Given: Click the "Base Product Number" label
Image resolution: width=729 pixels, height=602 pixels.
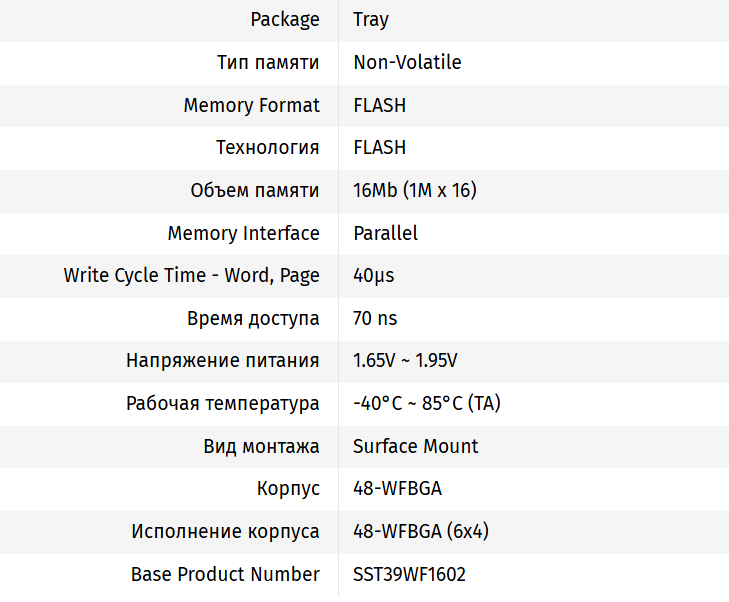Looking at the screenshot, I should [x=225, y=574].
